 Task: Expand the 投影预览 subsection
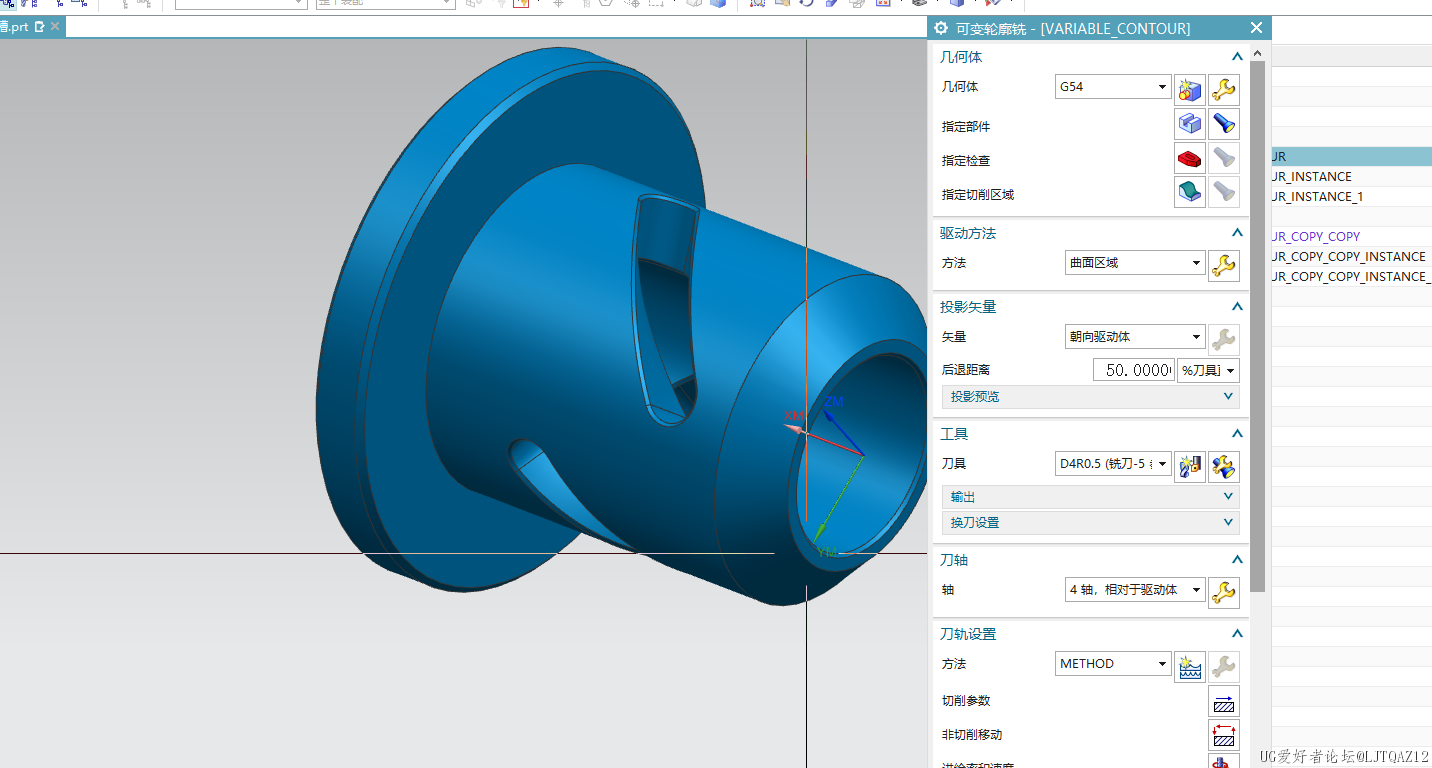1090,397
